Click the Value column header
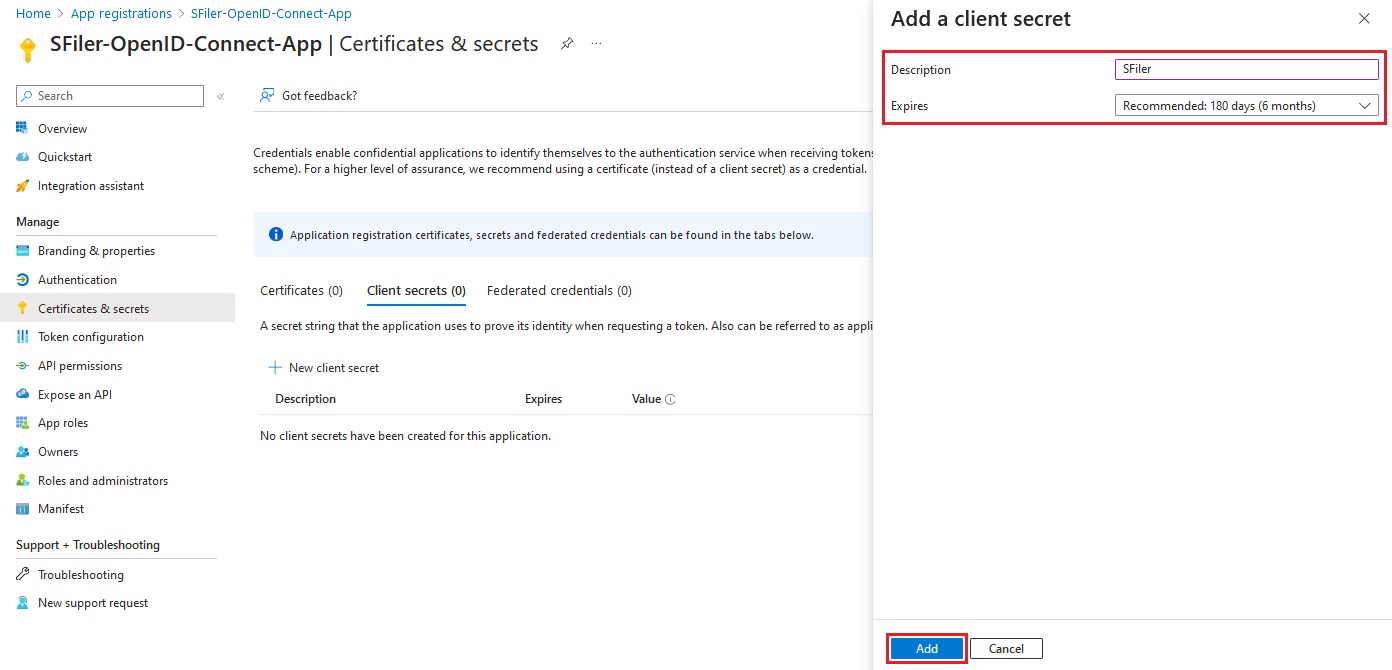Screen dimensions: 1392x670 [x=646, y=399]
